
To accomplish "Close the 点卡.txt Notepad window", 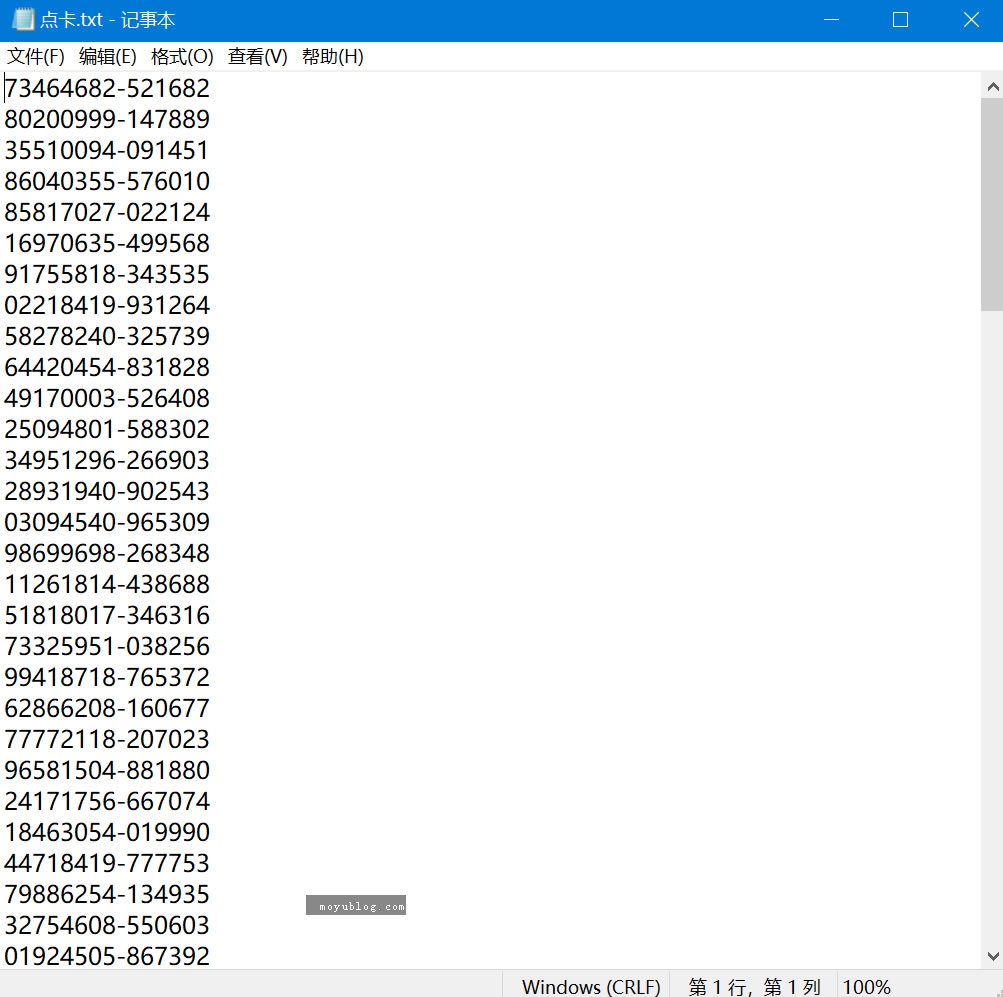I will 970,20.
